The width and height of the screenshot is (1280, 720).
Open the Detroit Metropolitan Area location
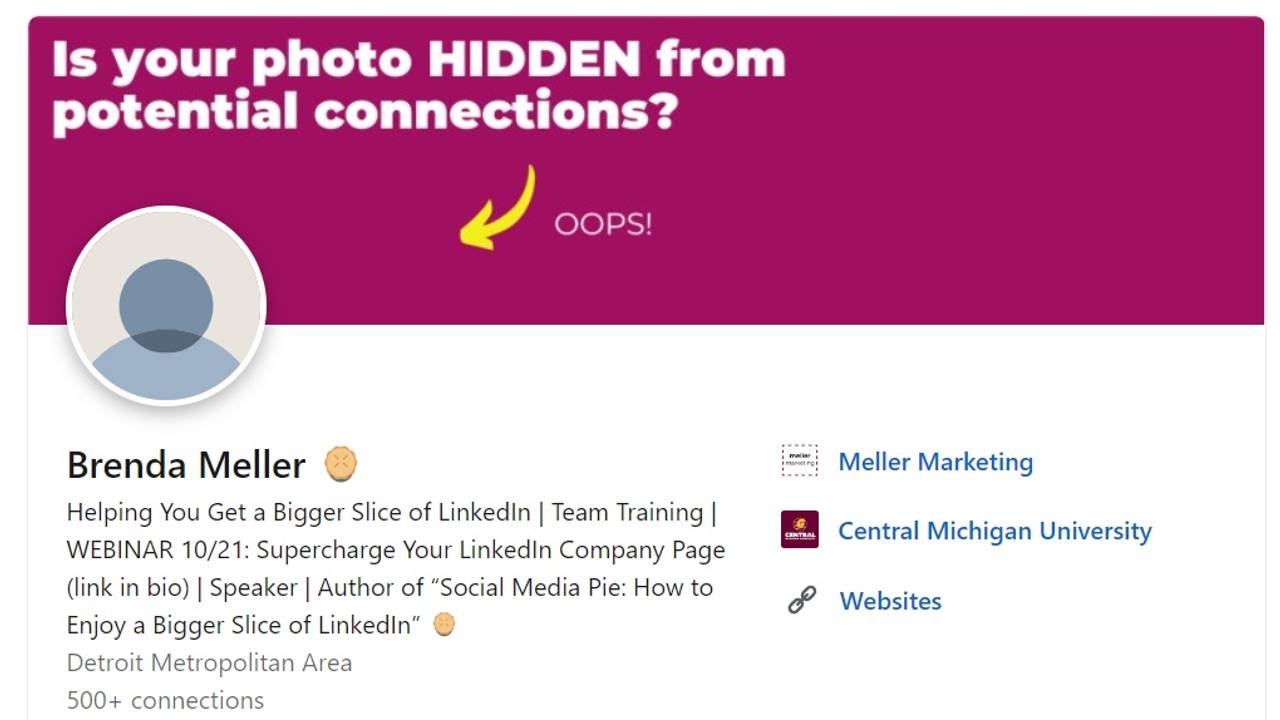click(x=209, y=663)
